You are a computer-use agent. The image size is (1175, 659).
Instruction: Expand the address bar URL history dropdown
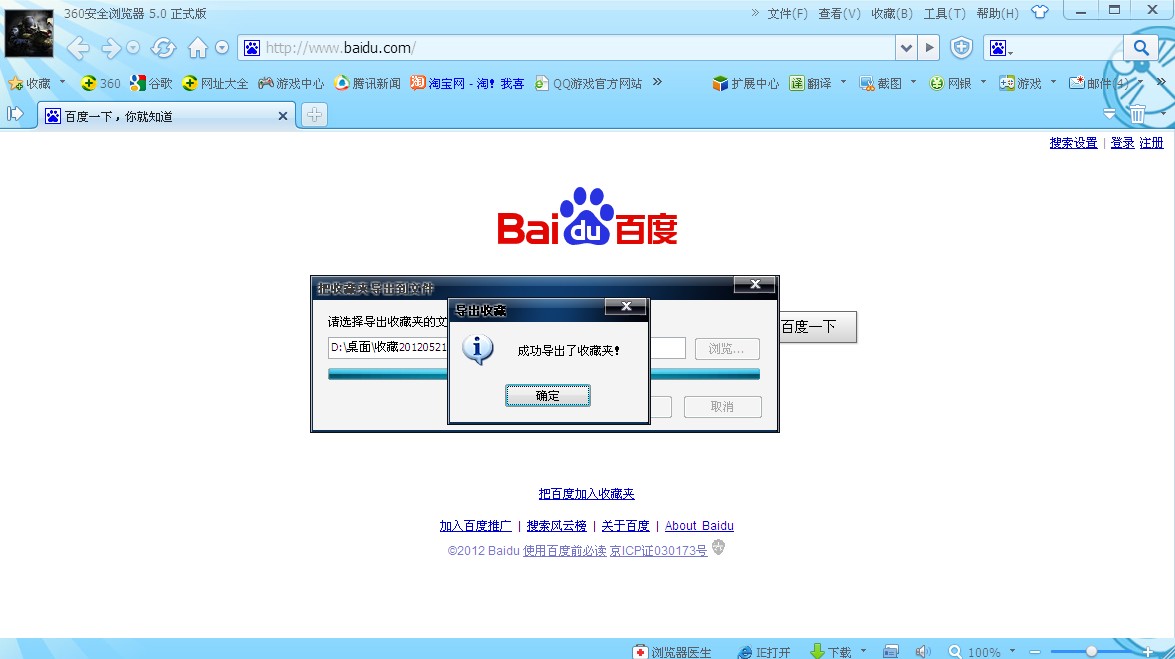pos(906,48)
